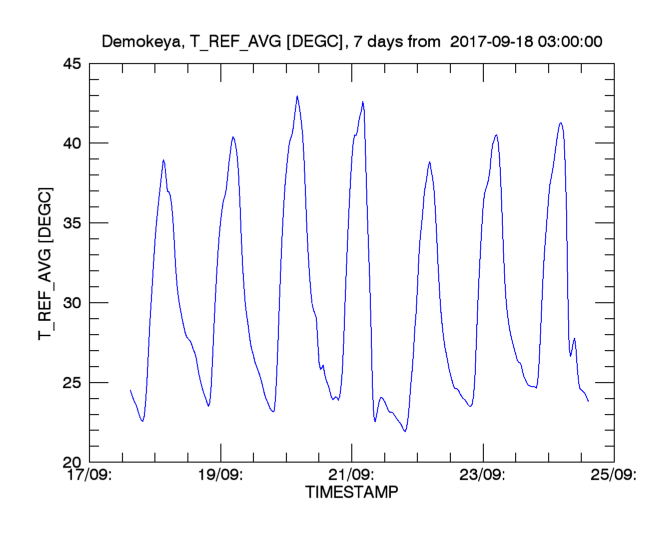Select the 40 y-axis tick label

point(73,143)
